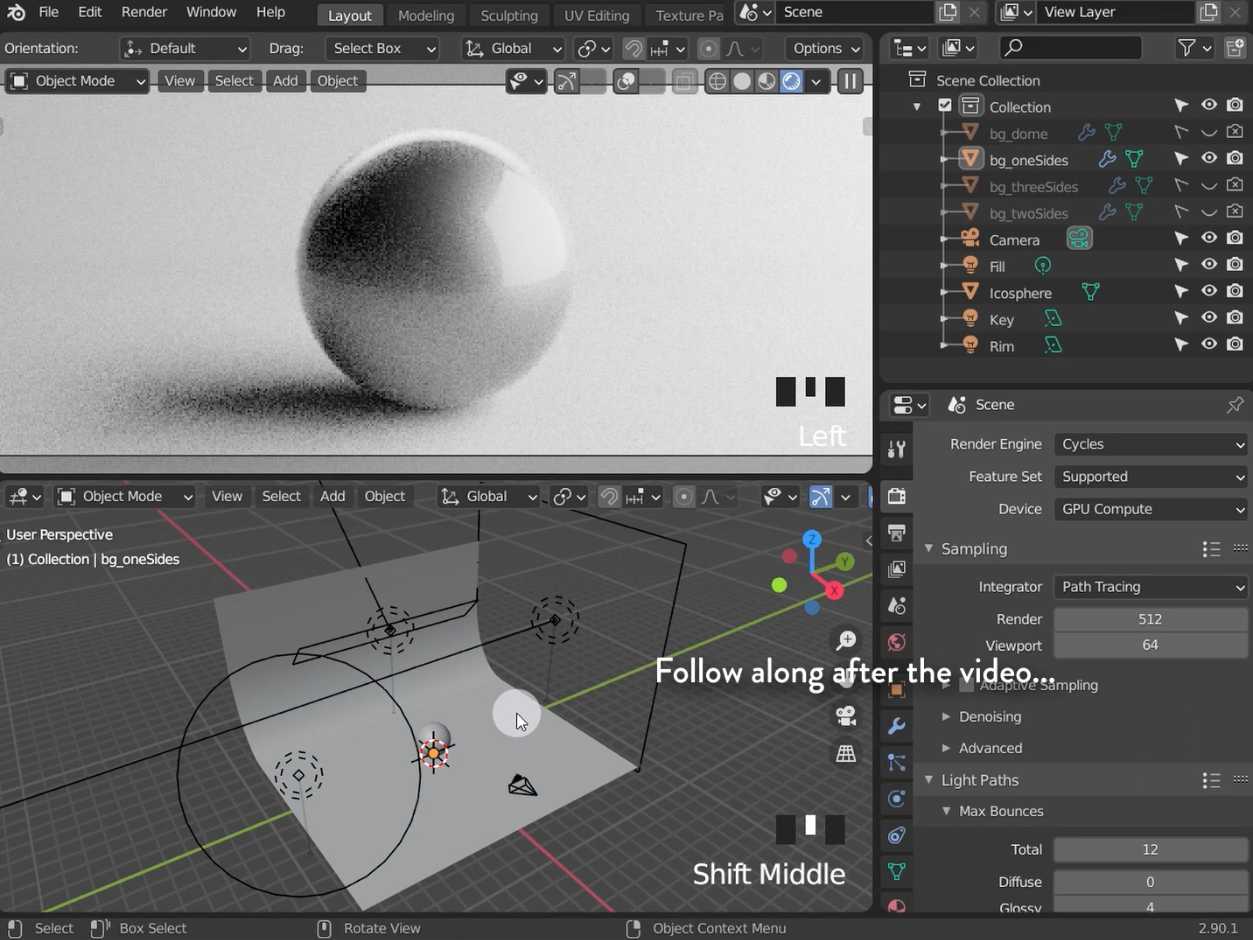Uncheck the Collection exclude checkbox
The image size is (1253, 940).
[x=945, y=106]
